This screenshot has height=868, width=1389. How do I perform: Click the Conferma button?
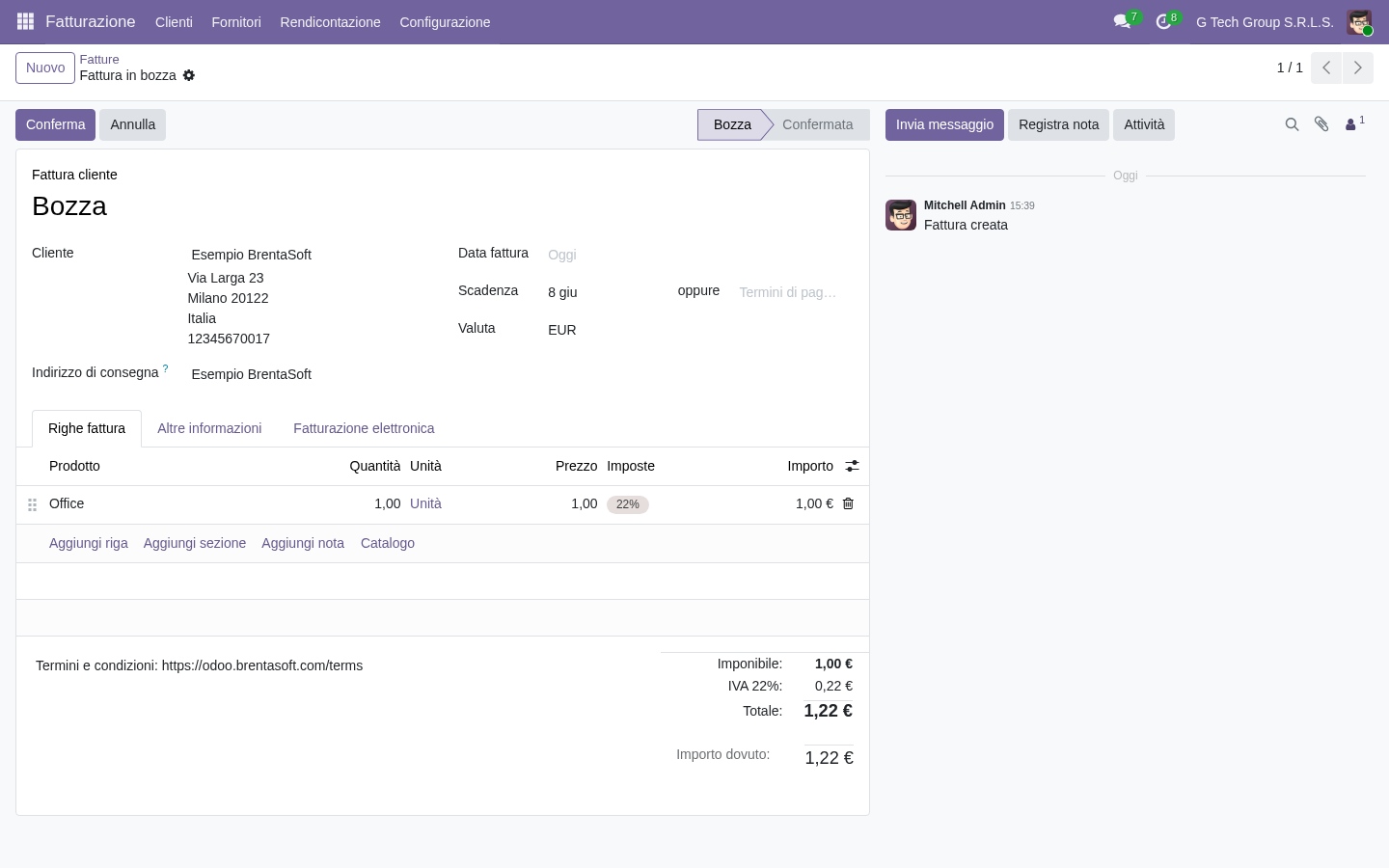(55, 124)
